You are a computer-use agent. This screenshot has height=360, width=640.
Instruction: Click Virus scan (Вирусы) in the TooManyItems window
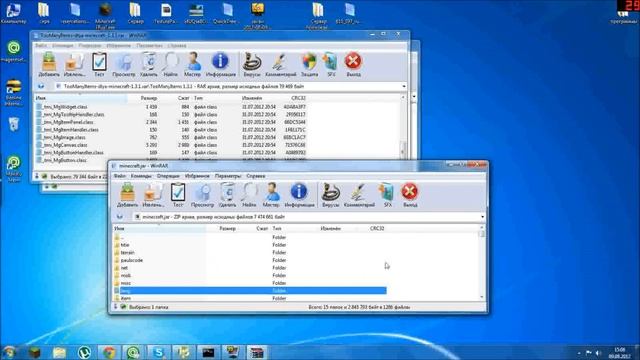[x=252, y=64]
